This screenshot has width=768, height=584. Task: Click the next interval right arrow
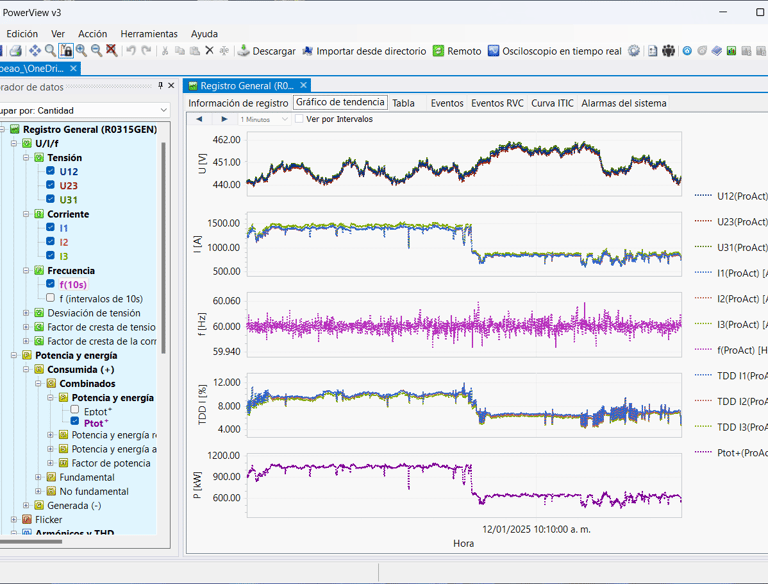click(x=224, y=119)
